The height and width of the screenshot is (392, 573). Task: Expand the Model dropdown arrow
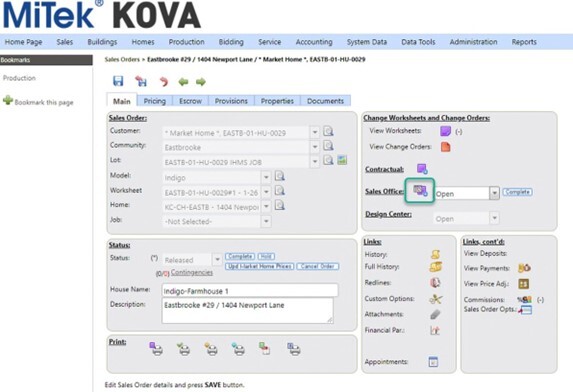click(x=266, y=178)
